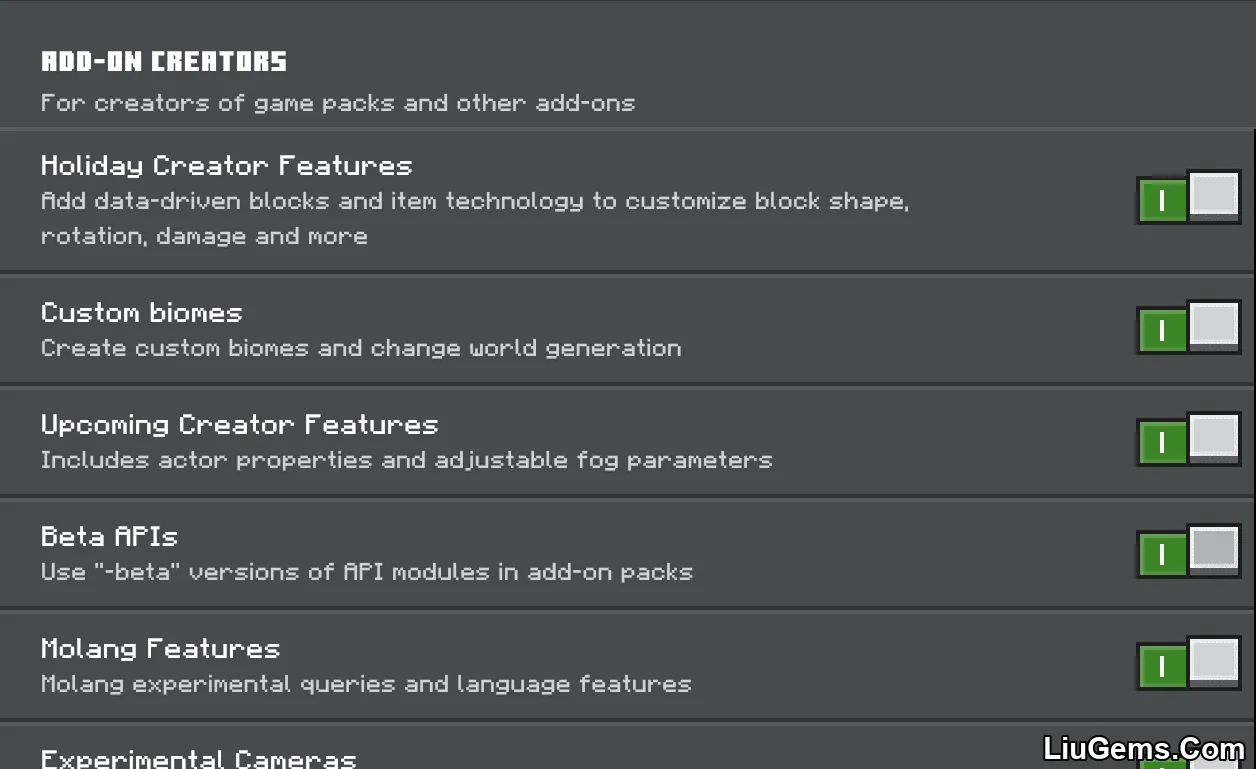
Task: Toggle the Experimental Cameras switch
Action: coord(1188,762)
